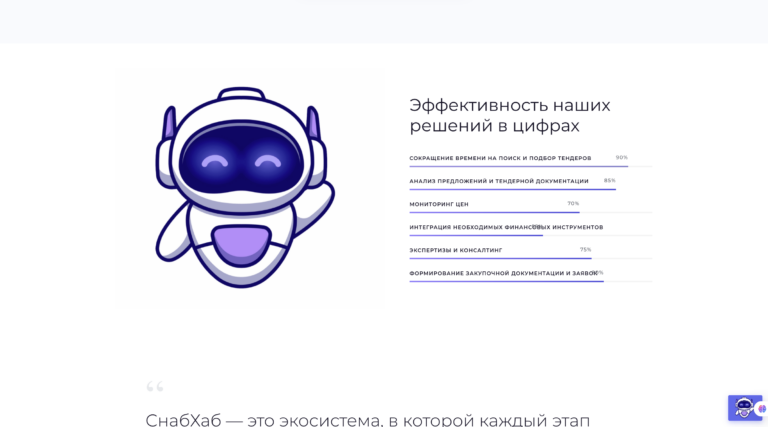The width and height of the screenshot is (768, 427).
Task: Click label 'Мониторинг цен'
Action: (x=439, y=204)
